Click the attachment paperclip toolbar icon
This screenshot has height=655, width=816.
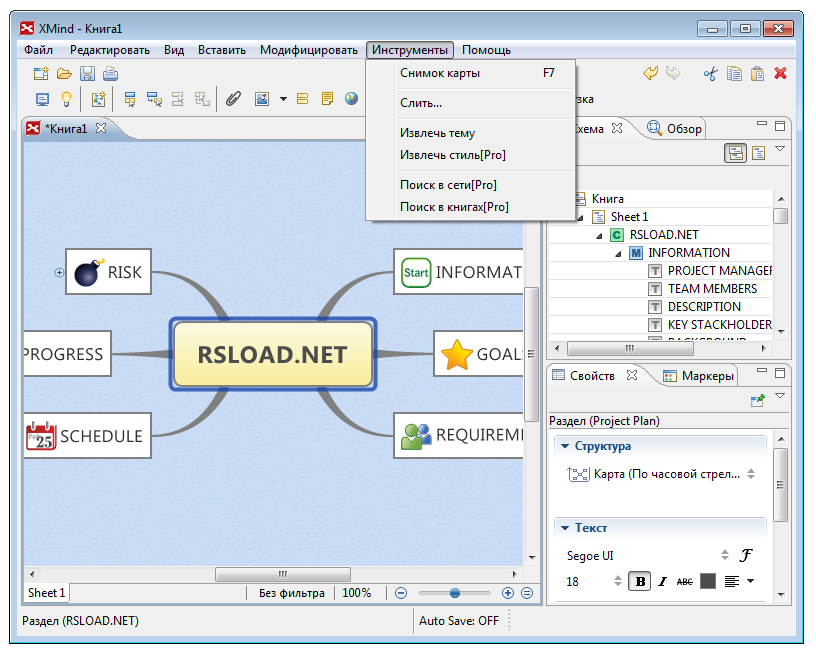(232, 99)
